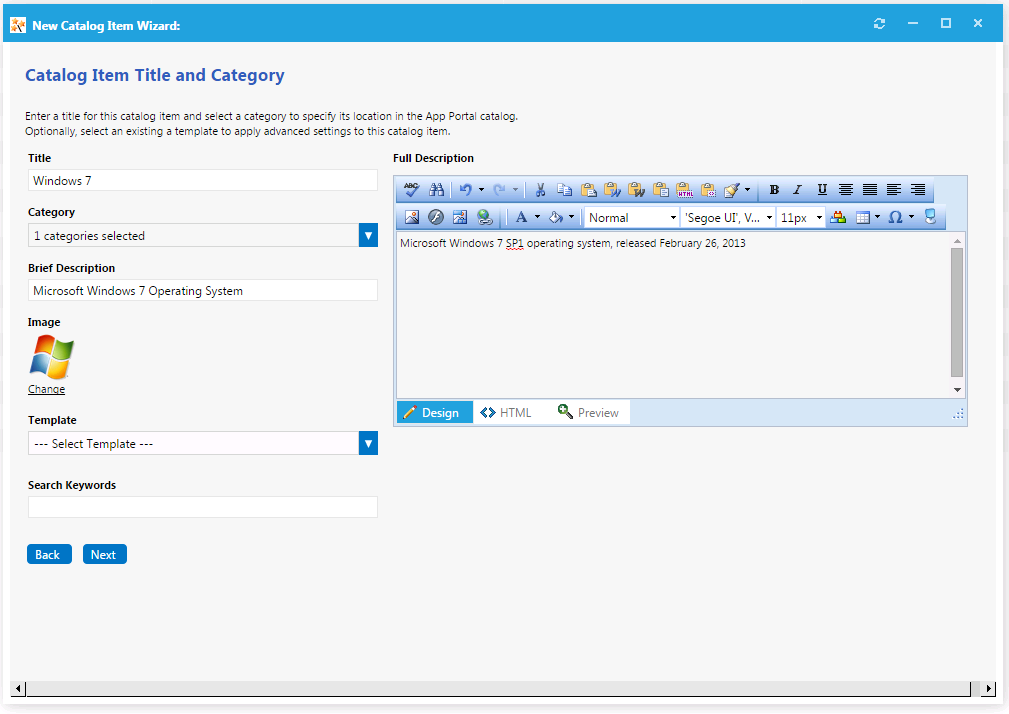Click the Next button
The image size is (1009, 714).
[x=104, y=555]
